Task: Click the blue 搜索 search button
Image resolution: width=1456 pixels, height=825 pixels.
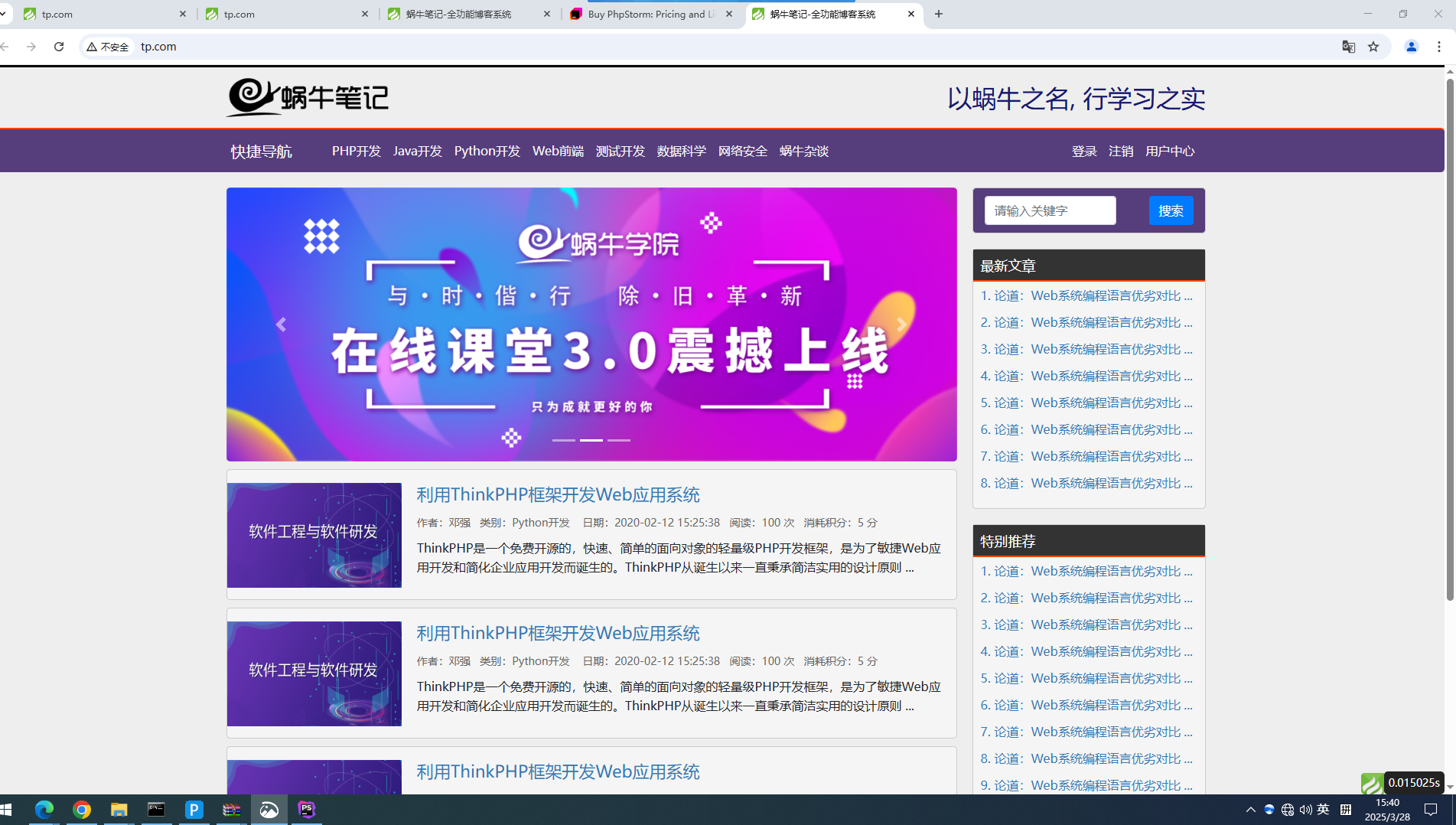Action: 1171,210
